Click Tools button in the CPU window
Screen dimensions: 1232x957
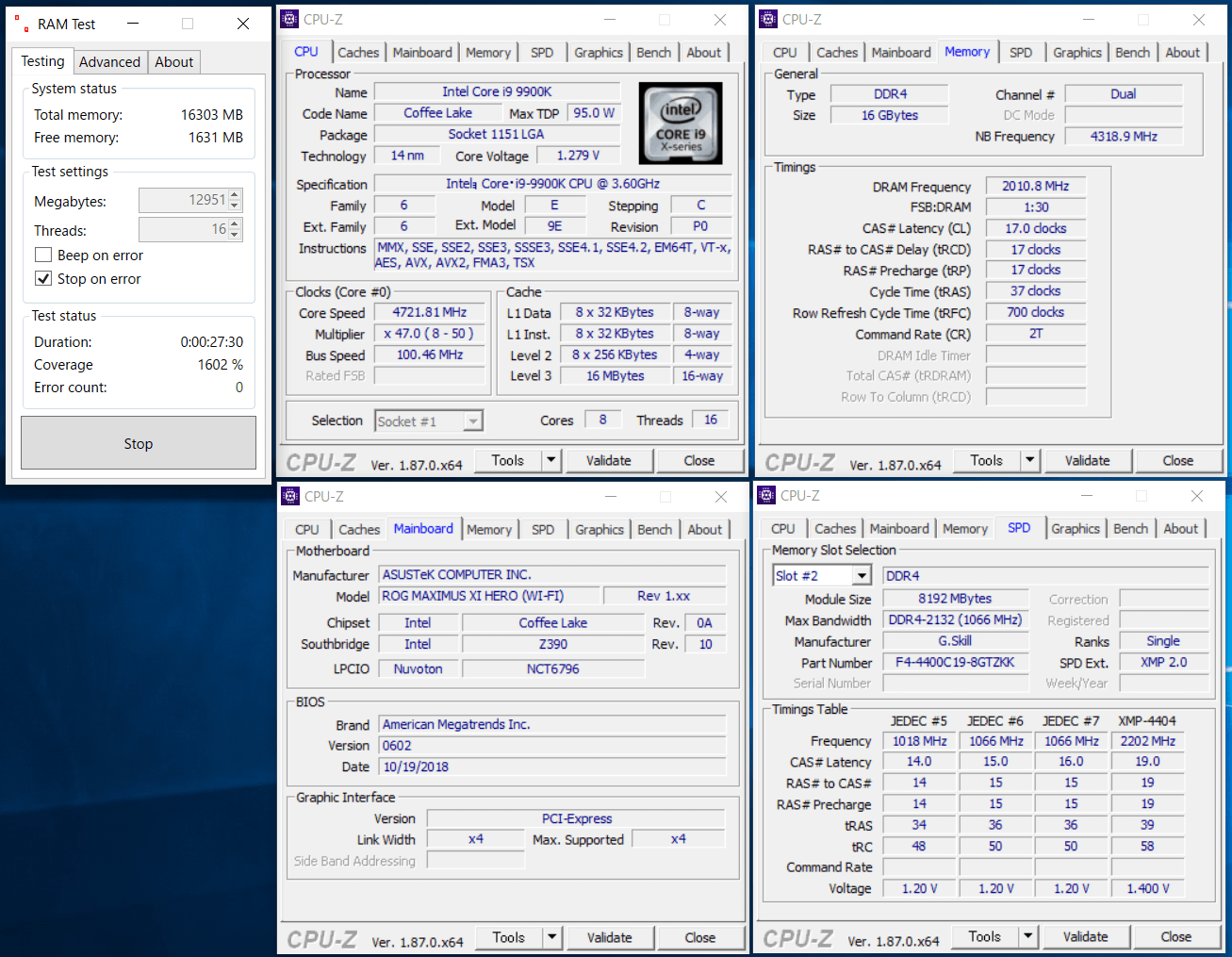[x=508, y=460]
